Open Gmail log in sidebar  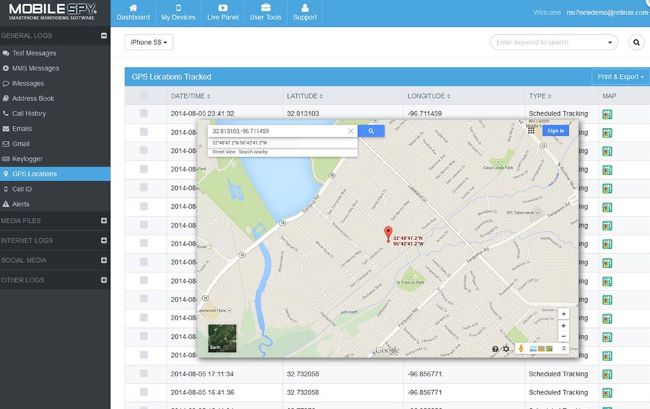tap(21, 144)
